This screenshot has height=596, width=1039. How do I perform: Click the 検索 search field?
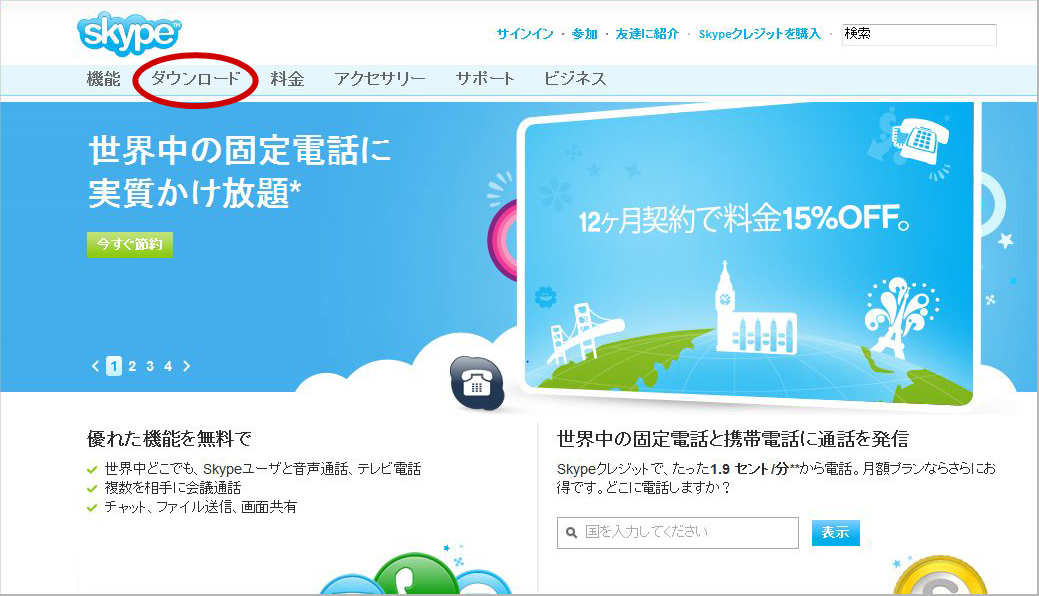[918, 34]
